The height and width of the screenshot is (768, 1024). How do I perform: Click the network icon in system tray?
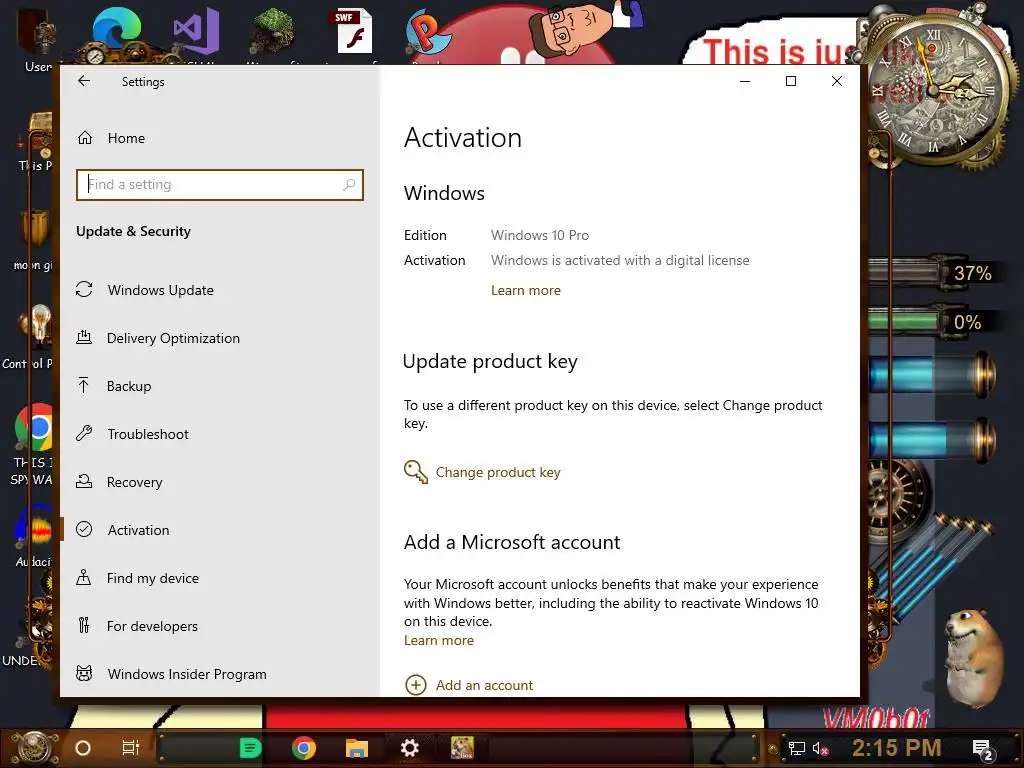click(x=797, y=748)
